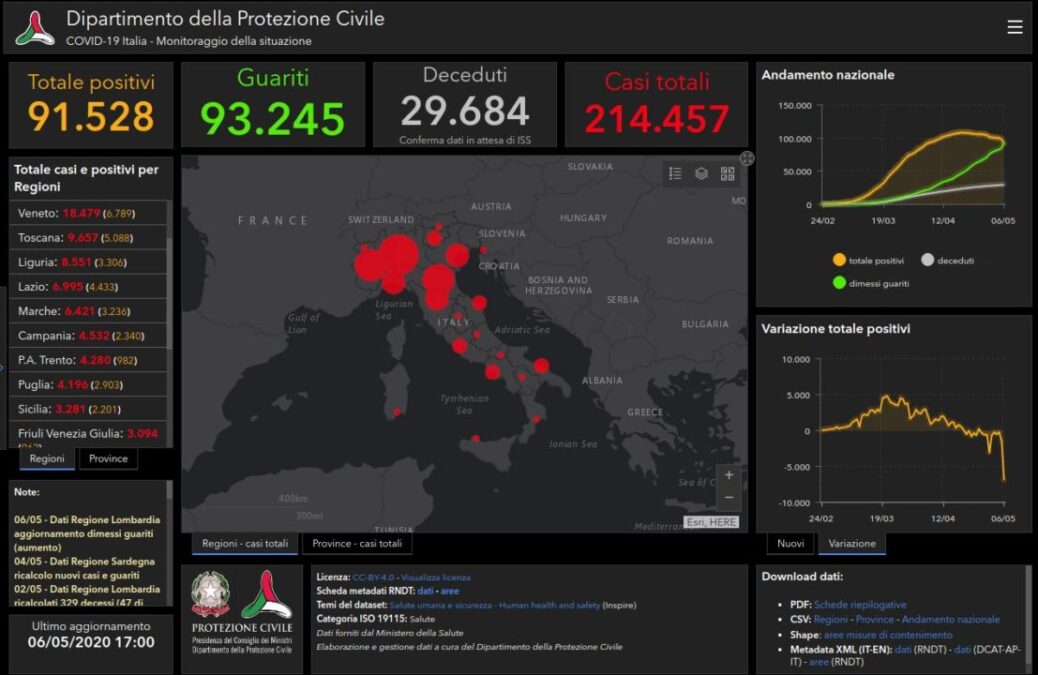Toggle dimessi guariti series in legend
Screen dimensions: 1038x675
coord(871,283)
